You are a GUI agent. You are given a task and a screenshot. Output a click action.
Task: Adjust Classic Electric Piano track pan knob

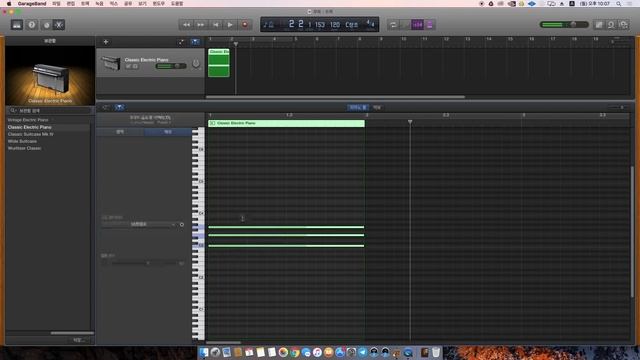[196, 64]
